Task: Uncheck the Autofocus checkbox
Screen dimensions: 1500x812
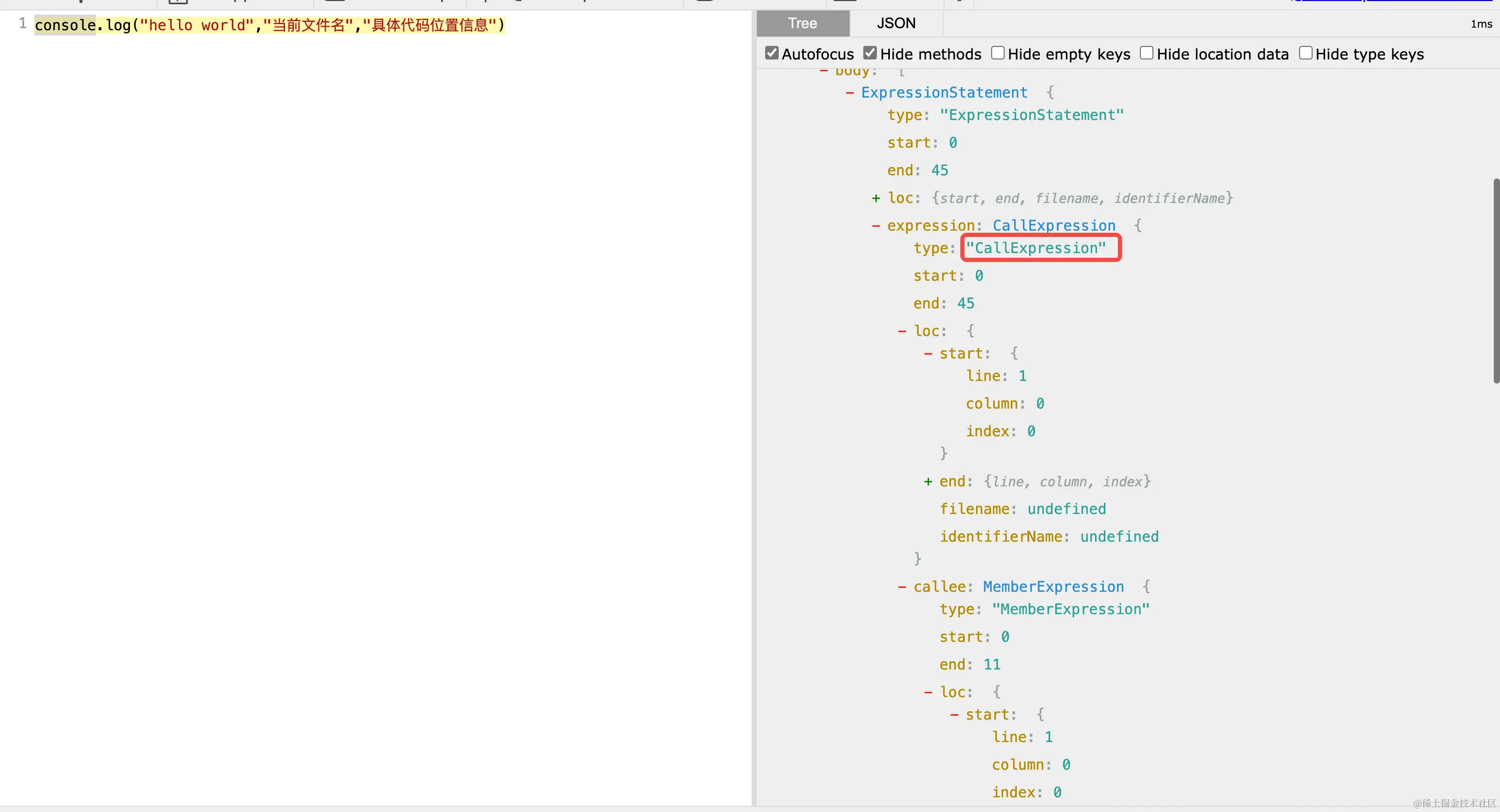Action: (x=771, y=54)
